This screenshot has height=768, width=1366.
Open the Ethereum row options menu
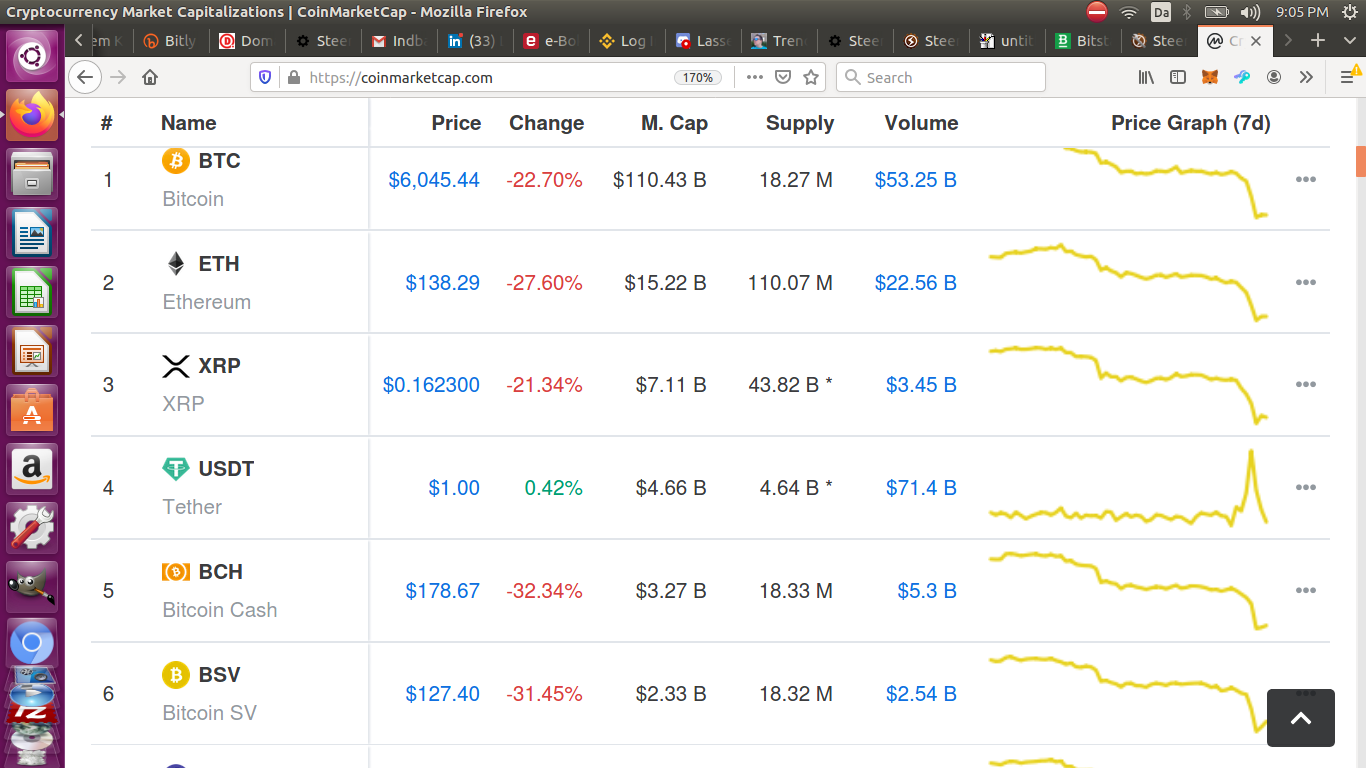click(1305, 283)
